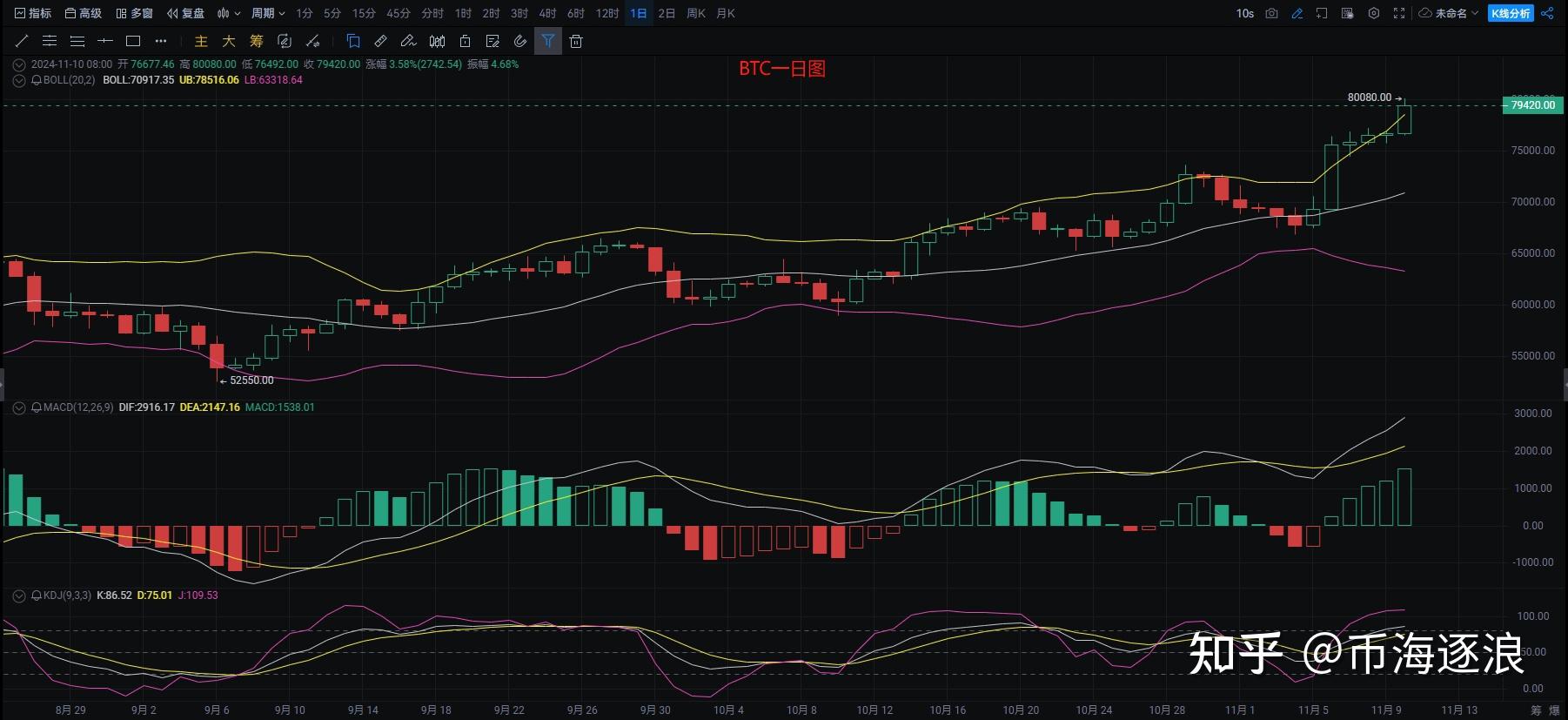Click the share icon at top right
The width and height of the screenshot is (1568, 720).
click(x=1547, y=13)
